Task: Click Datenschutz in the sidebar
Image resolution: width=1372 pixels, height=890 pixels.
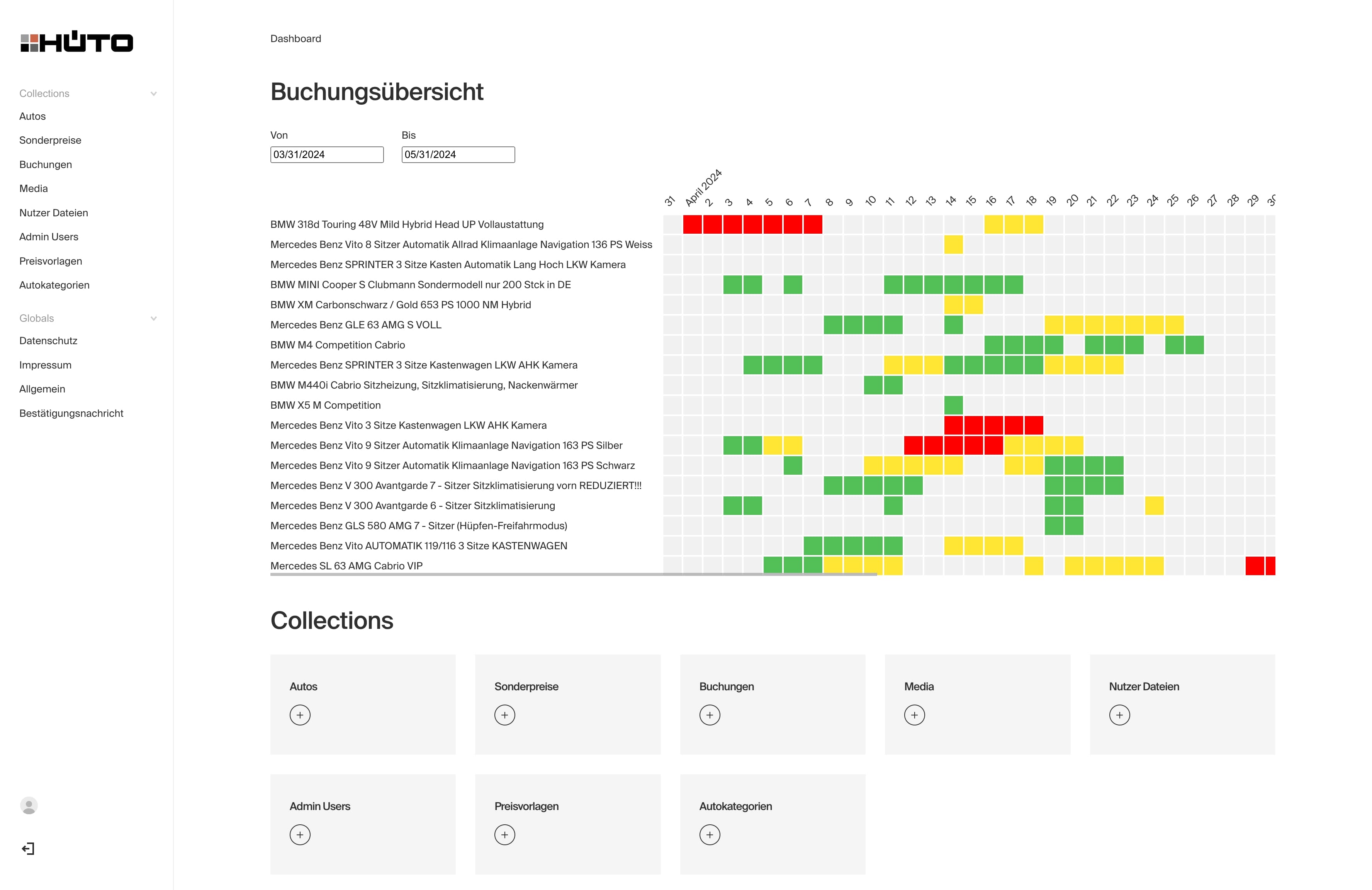Action: [48, 340]
